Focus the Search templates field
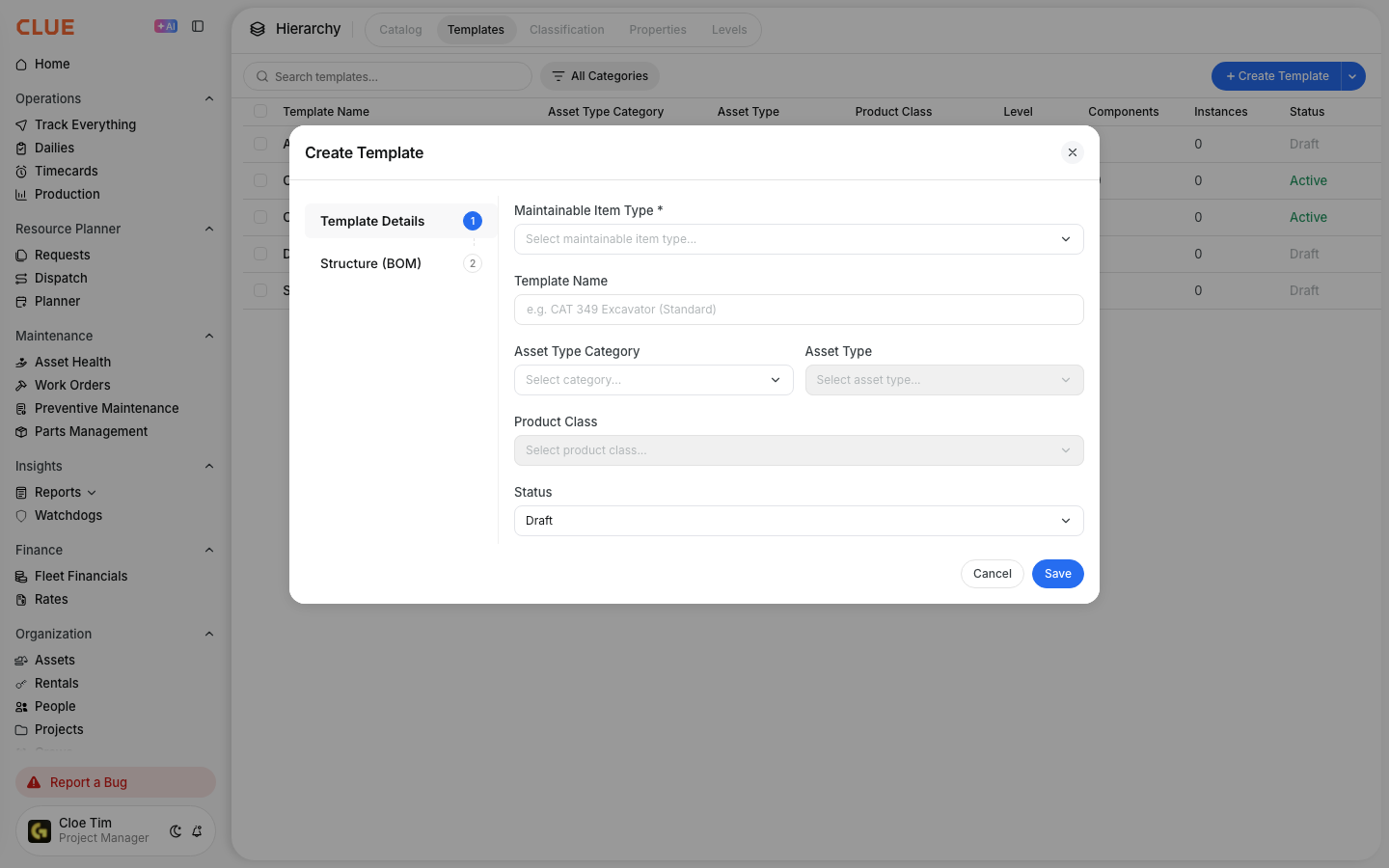This screenshot has height=868, width=1389. 388,76
